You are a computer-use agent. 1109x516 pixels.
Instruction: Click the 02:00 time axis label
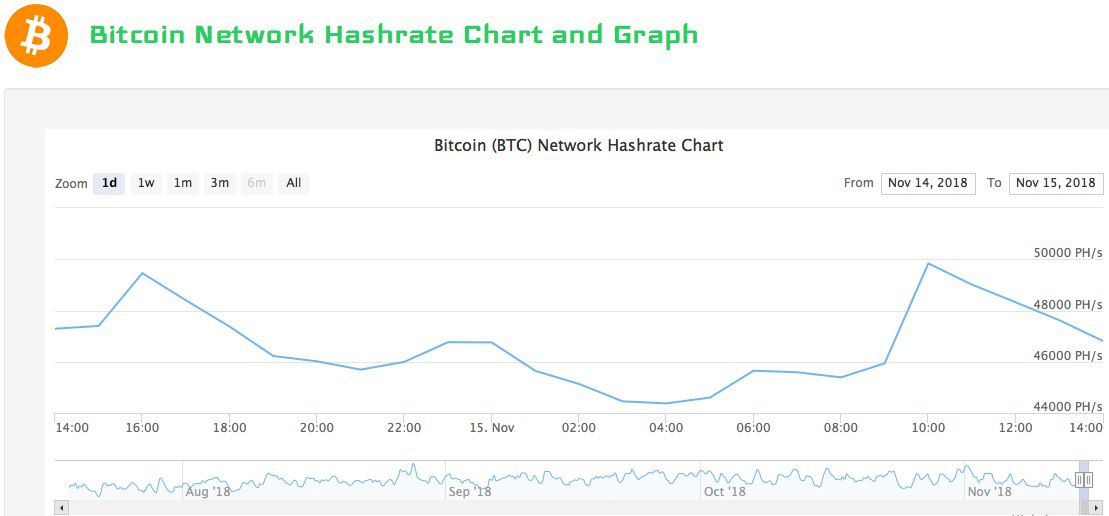coord(579,428)
